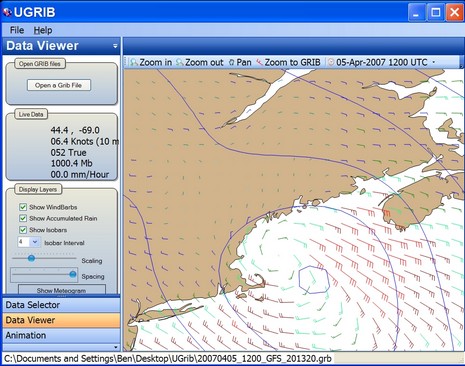The image size is (465, 366).
Task: Select the Zoom in tool
Action: tap(151, 62)
